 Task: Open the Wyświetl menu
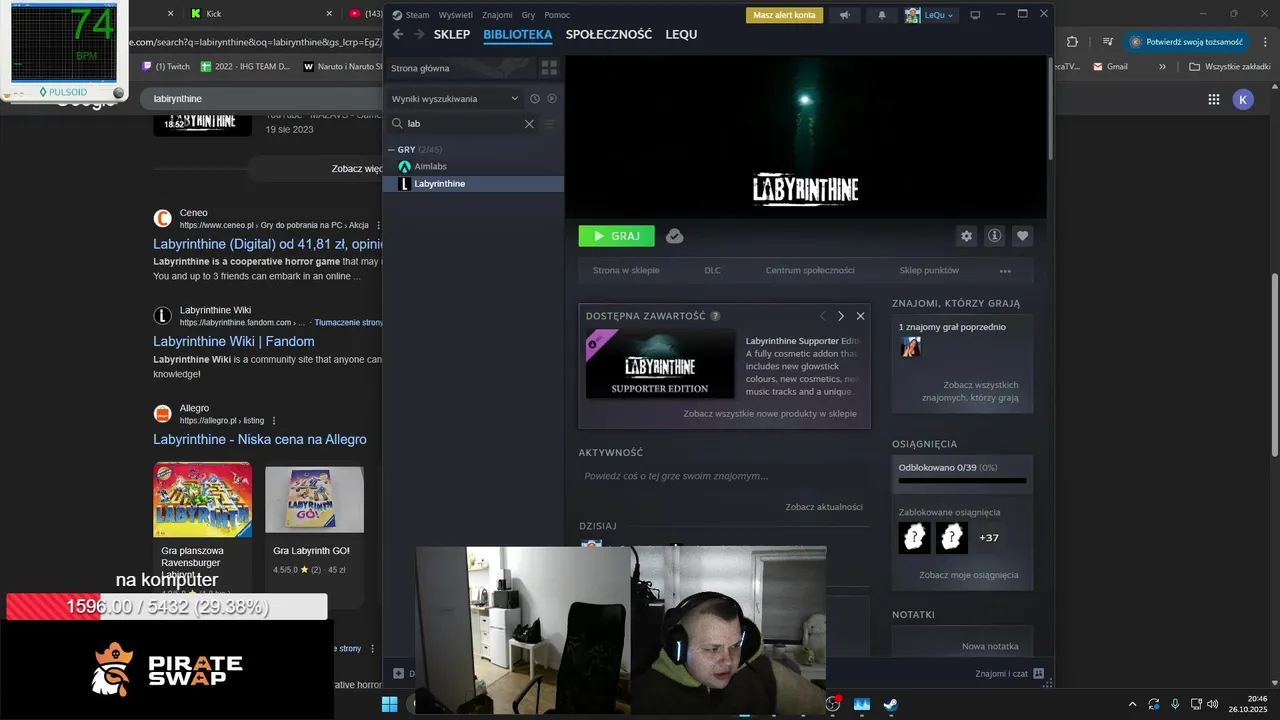pos(455,15)
